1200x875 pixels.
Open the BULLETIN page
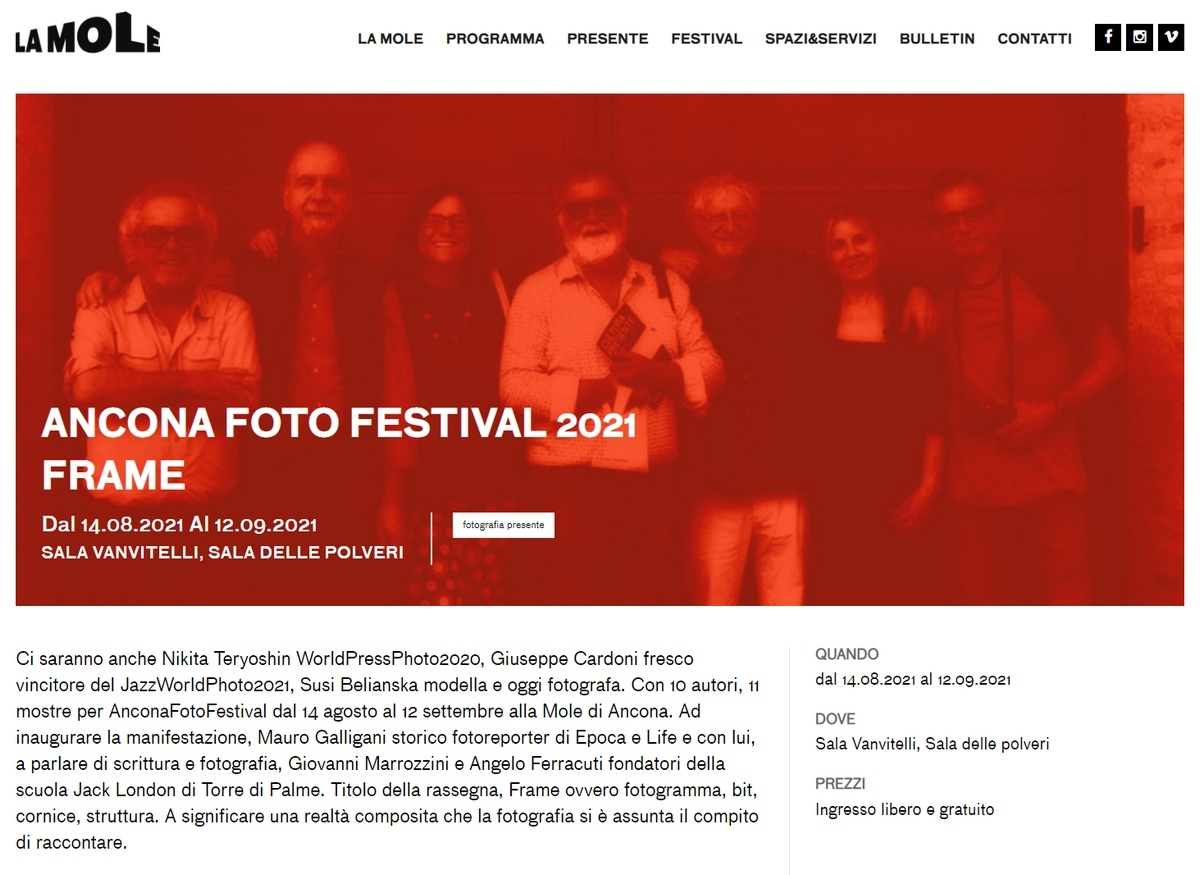937,39
